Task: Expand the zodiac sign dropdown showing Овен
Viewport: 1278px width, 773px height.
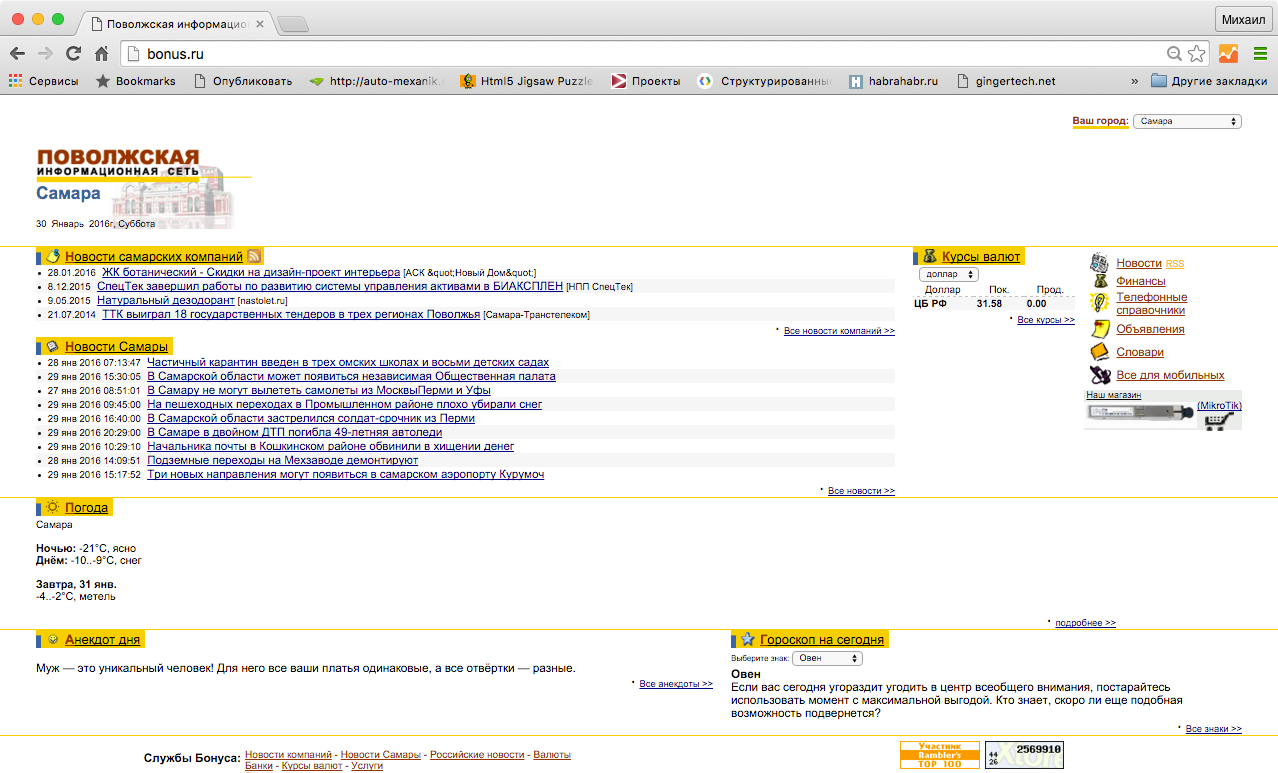Action: (828, 659)
